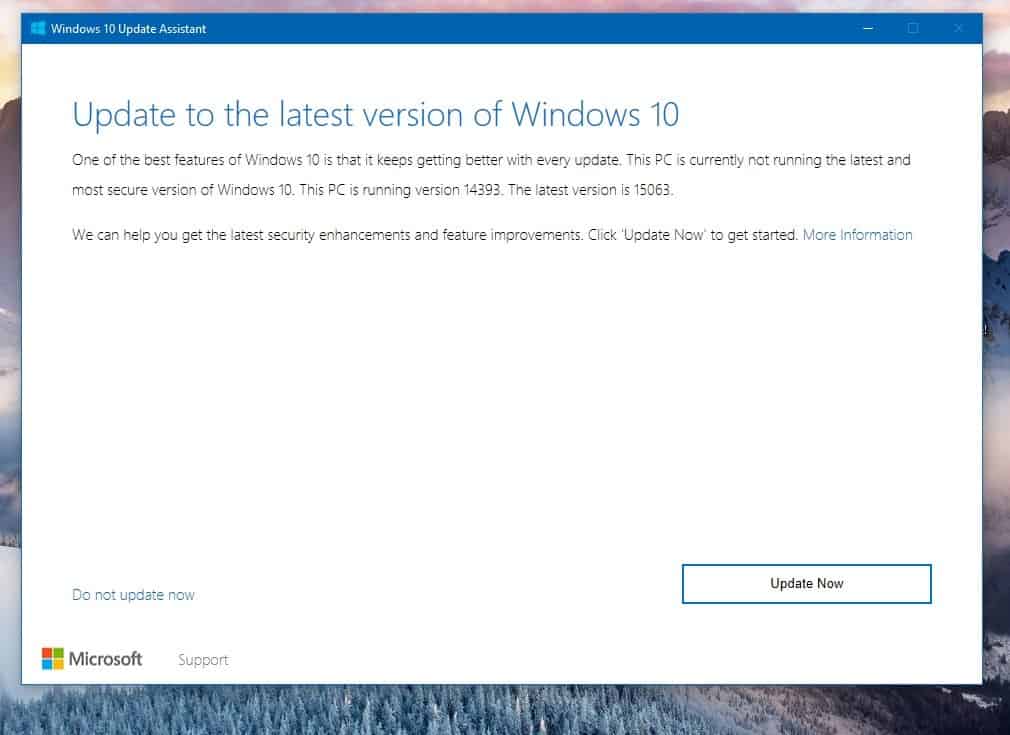Click the four-color Microsoft logo squares

pyautogui.click(x=53, y=658)
